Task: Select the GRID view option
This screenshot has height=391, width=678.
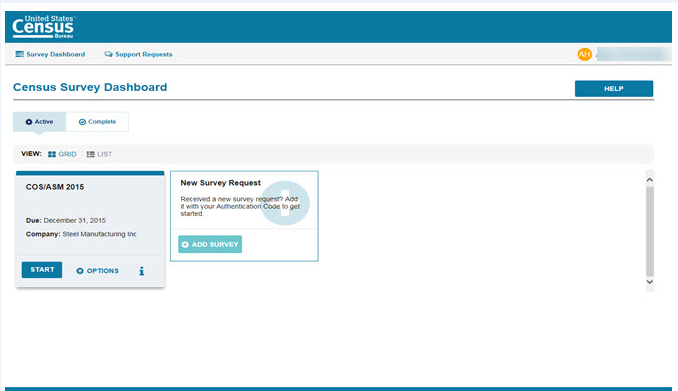Action: tap(62, 154)
